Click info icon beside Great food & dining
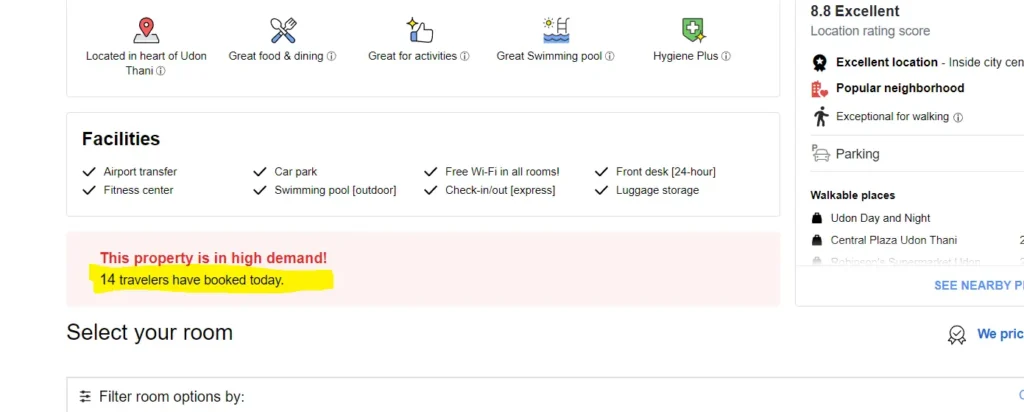The image size is (1024, 412). click(332, 57)
